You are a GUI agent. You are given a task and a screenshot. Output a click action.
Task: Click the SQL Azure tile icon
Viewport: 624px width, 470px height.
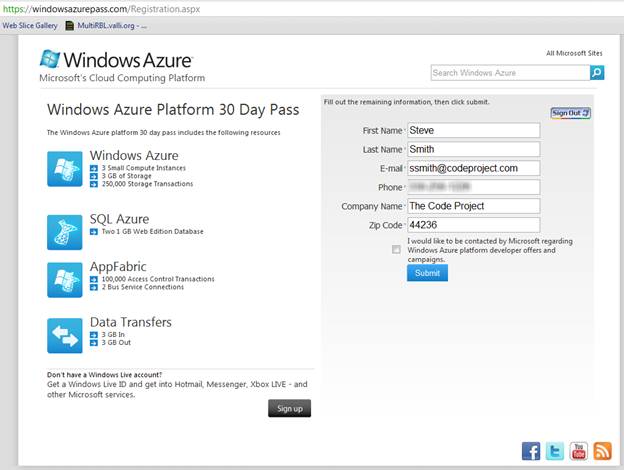coord(65,232)
